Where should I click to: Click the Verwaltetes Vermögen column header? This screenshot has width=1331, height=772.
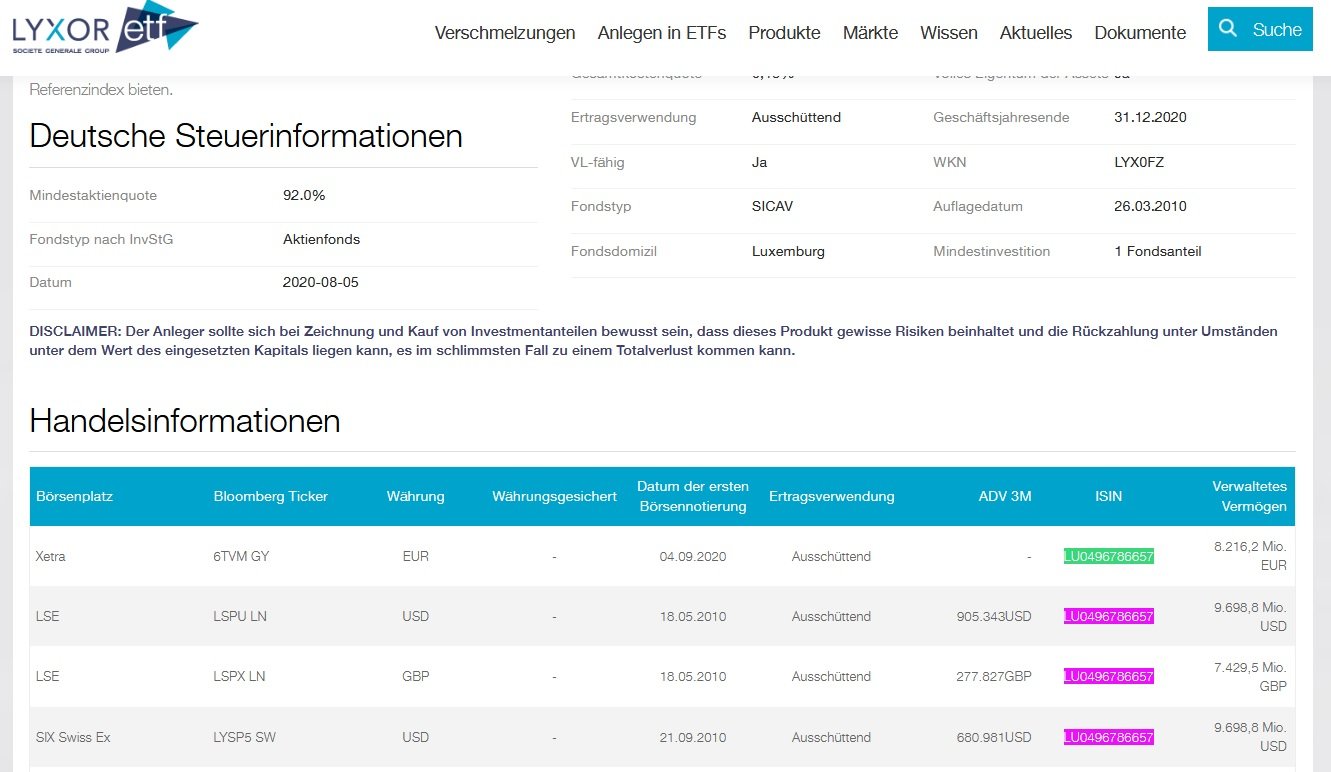[x=1249, y=496]
